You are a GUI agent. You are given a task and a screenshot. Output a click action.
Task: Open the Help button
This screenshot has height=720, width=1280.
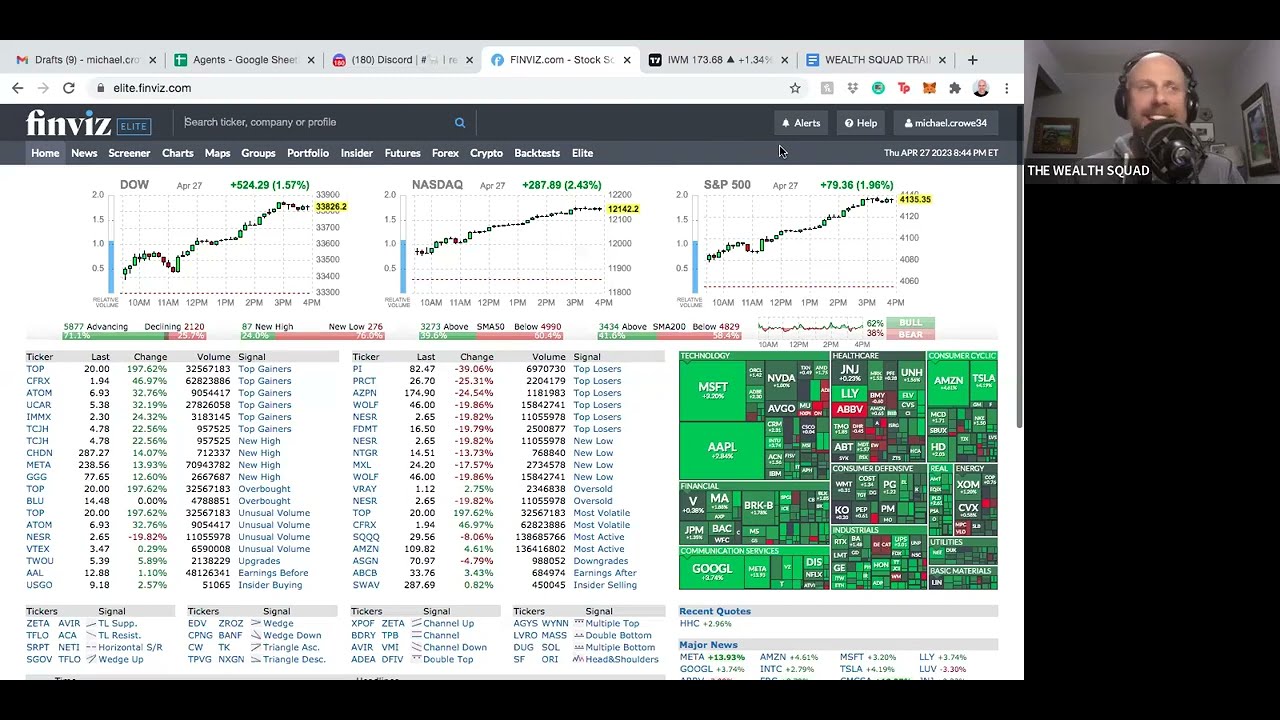(861, 123)
